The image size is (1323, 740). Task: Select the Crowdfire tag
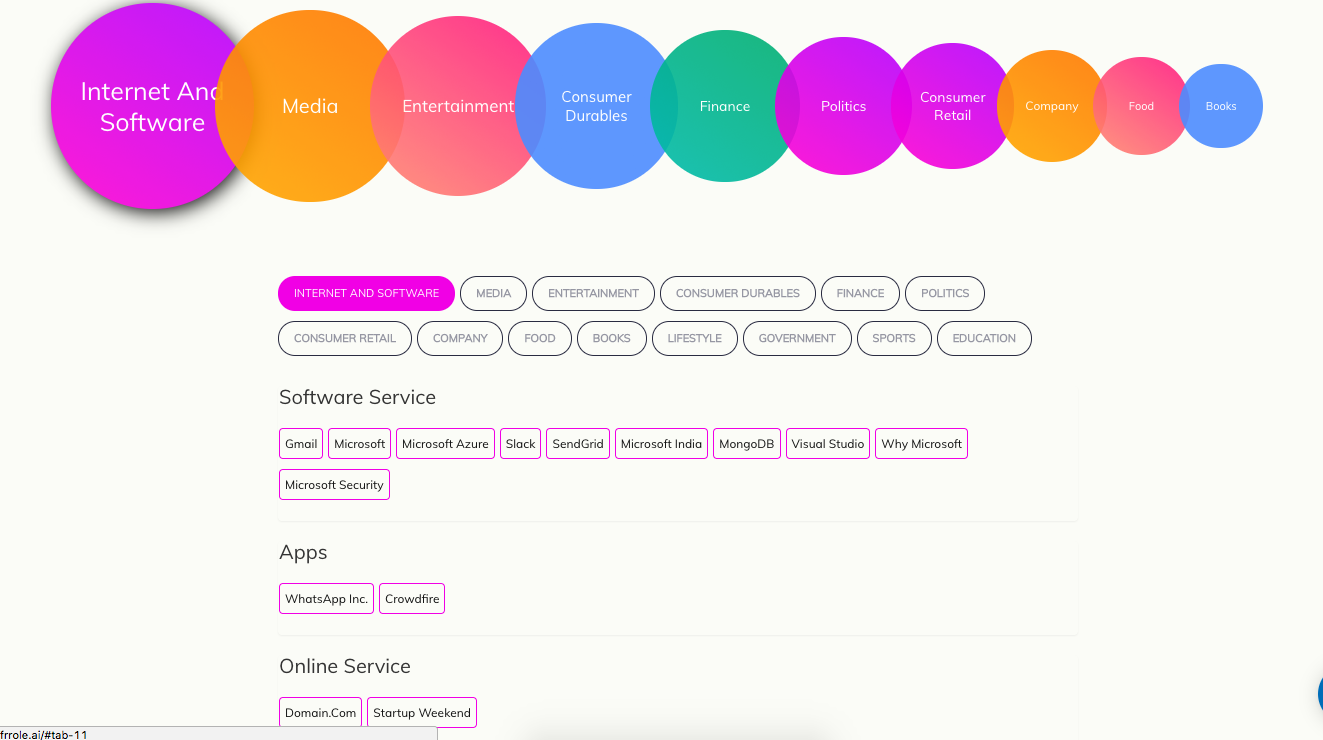coord(412,599)
